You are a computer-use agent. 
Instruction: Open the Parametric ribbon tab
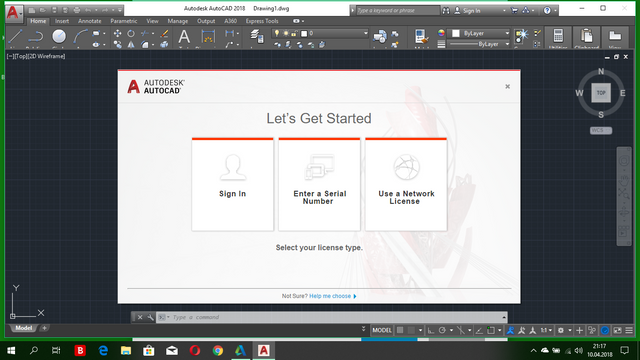pyautogui.click(x=124, y=21)
